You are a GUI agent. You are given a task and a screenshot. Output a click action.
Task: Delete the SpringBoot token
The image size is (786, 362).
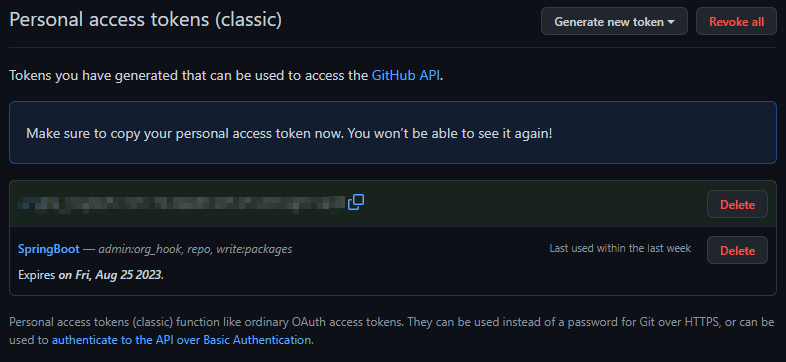click(737, 250)
